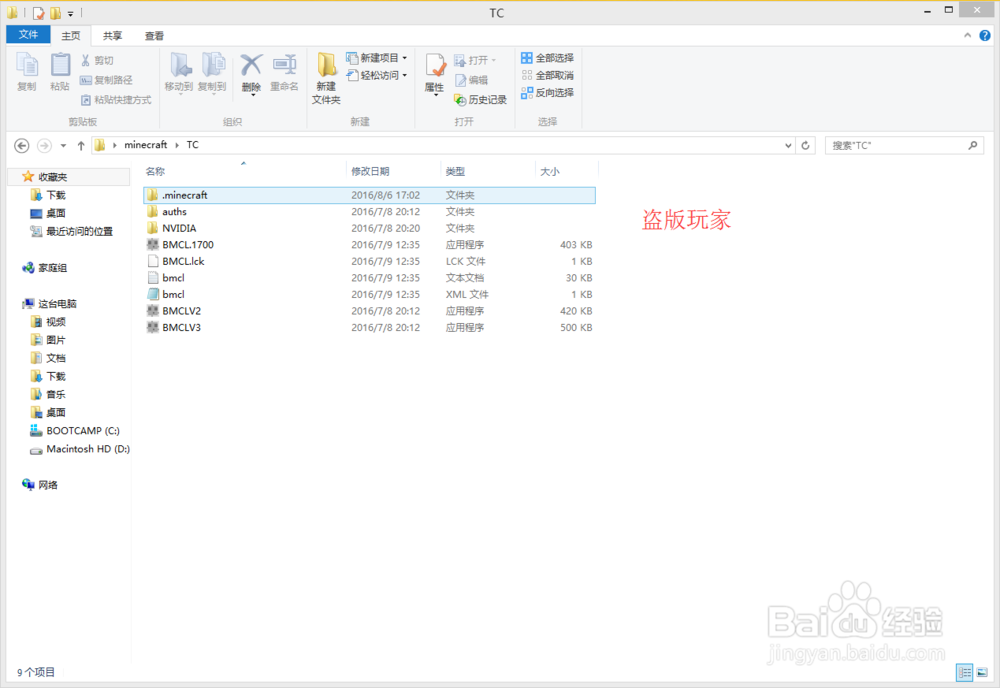Open the 查看 (View) ribbon tab
1000x688 pixels.
pyautogui.click(x=153, y=35)
